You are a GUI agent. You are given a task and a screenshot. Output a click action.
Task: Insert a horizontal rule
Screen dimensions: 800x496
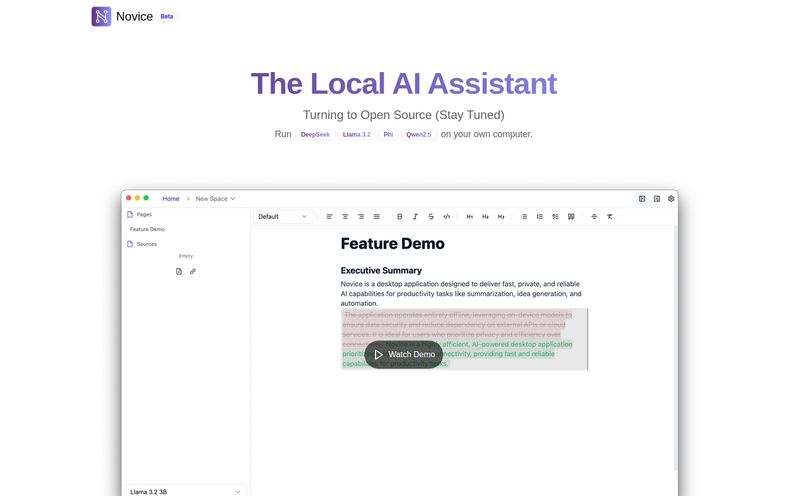(594, 216)
